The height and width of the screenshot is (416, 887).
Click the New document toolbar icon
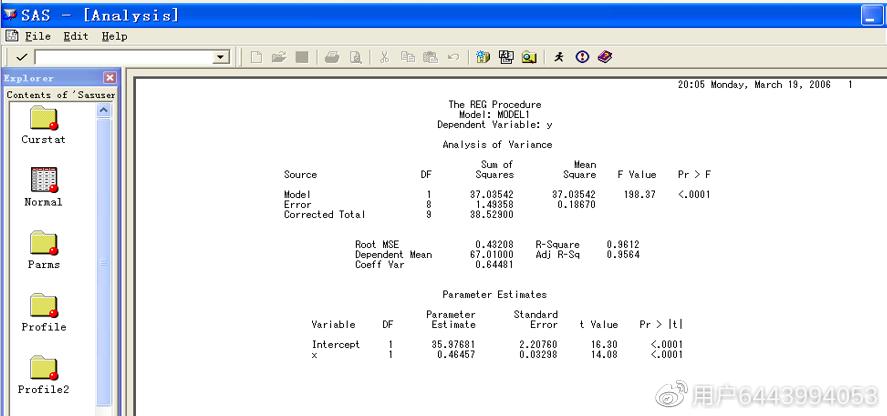point(256,57)
